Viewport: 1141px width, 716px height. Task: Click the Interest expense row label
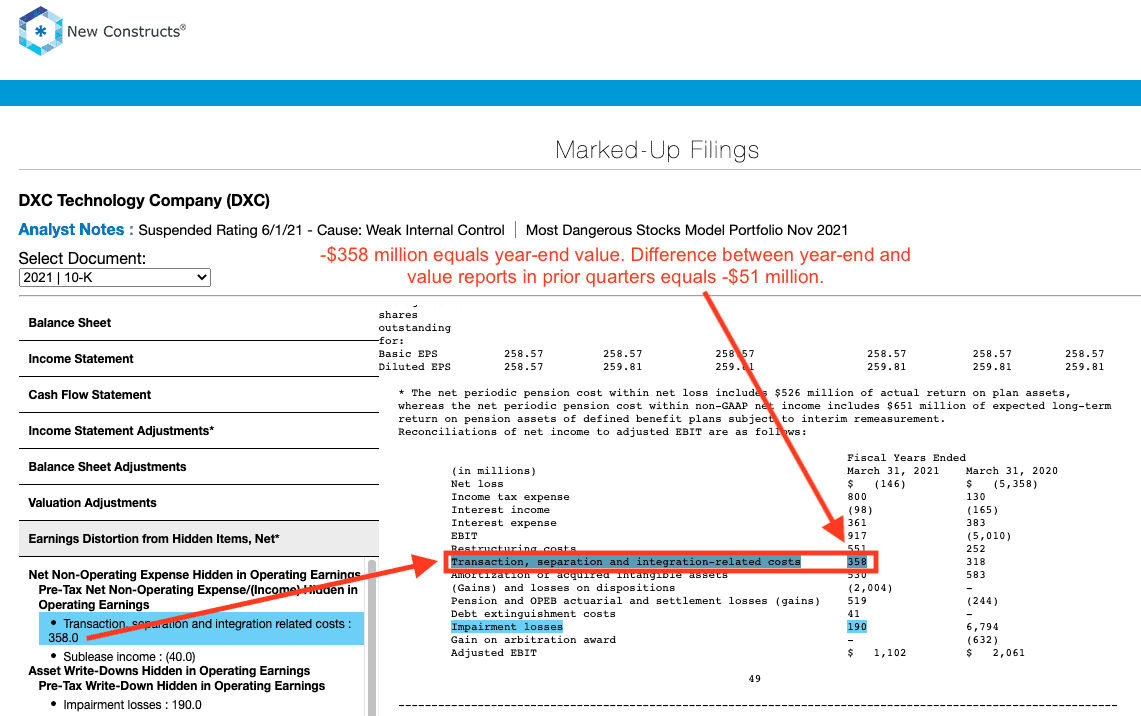point(504,523)
